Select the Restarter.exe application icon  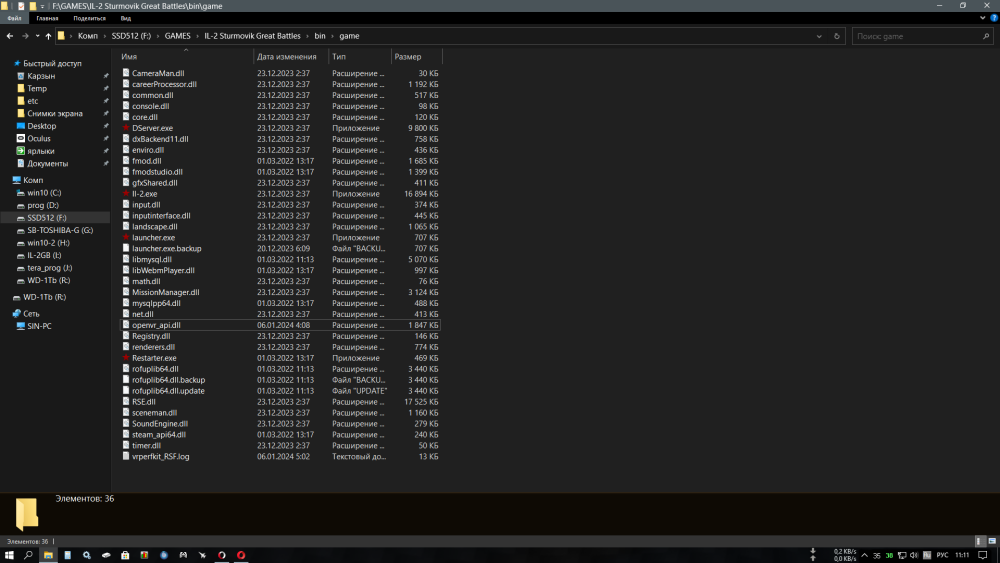click(126, 358)
